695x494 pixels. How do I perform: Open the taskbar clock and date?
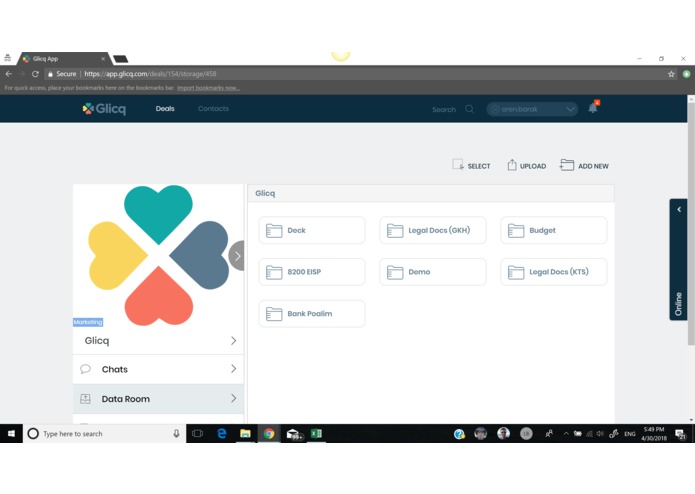654,434
